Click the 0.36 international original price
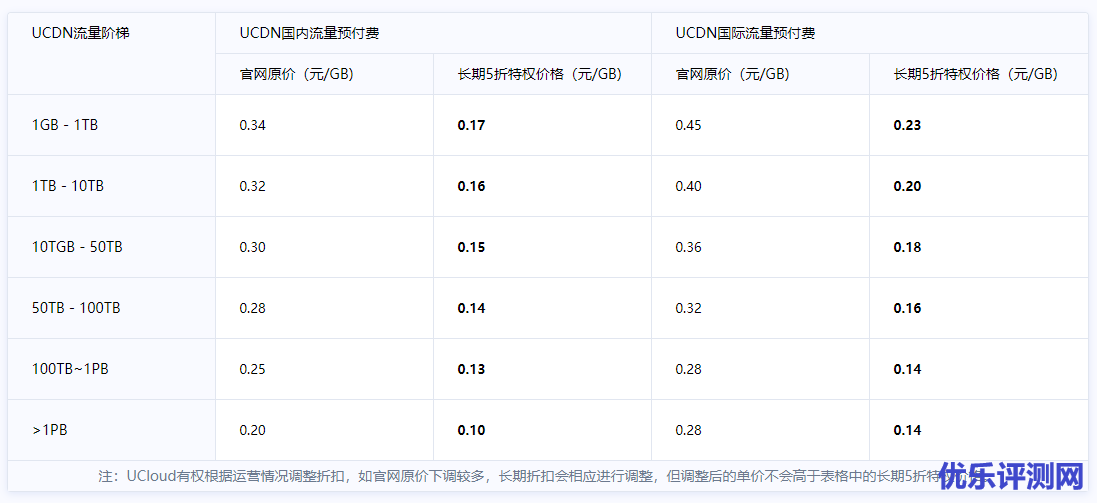The image size is (1097, 503). click(688, 247)
